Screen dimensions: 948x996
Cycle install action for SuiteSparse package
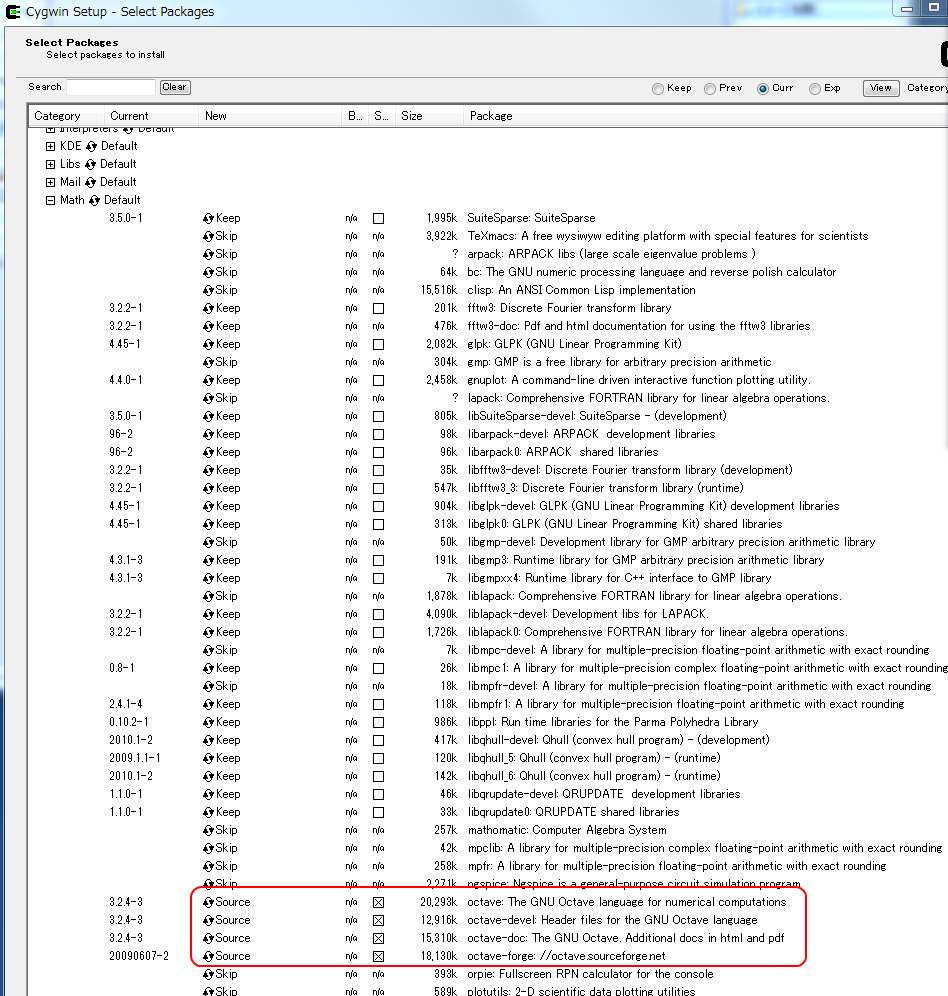pyautogui.click(x=208, y=219)
